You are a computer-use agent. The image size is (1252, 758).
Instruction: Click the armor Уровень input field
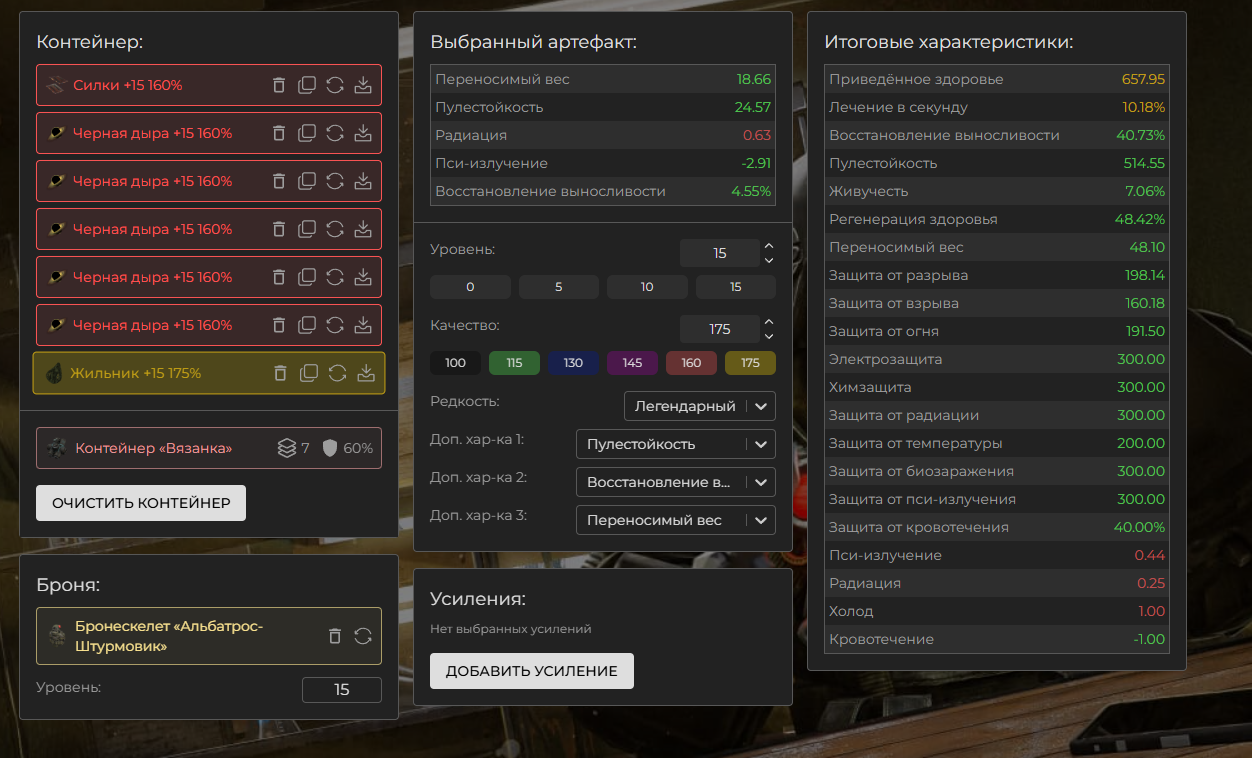pyautogui.click(x=341, y=690)
